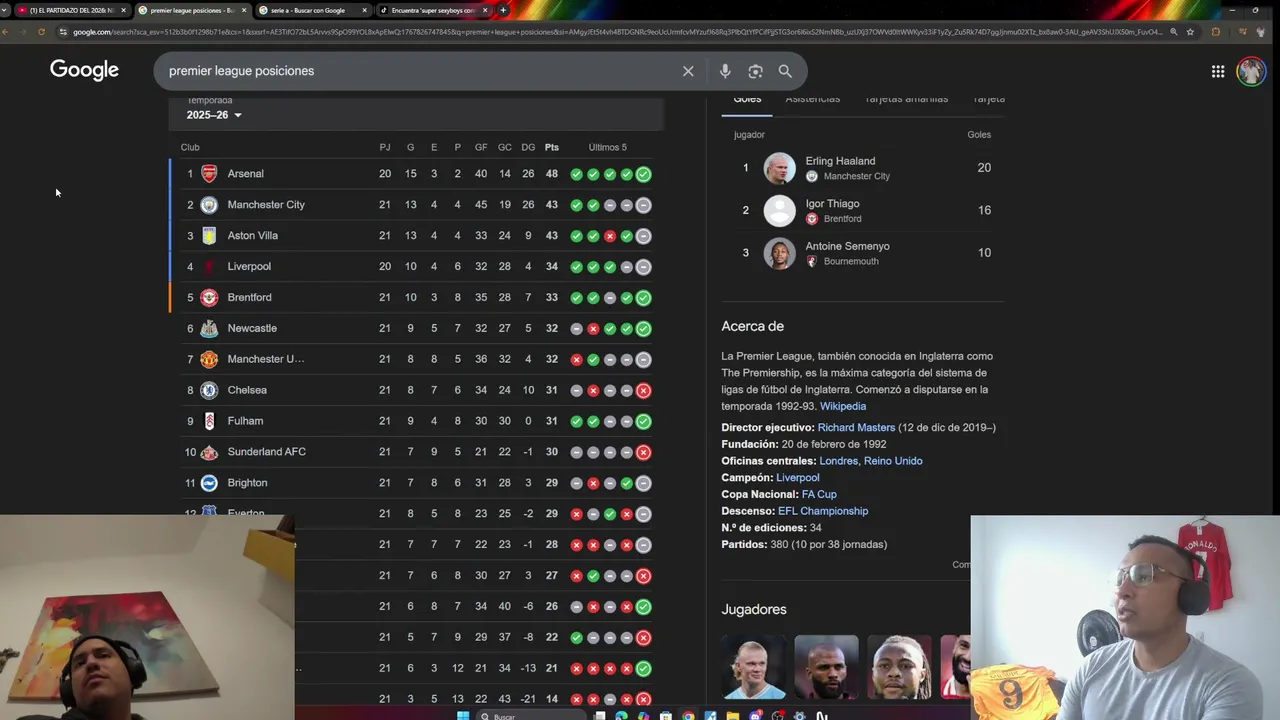Switch to the 'Encuentra super sexyboys' tab
1280x720 pixels.
pos(433,10)
